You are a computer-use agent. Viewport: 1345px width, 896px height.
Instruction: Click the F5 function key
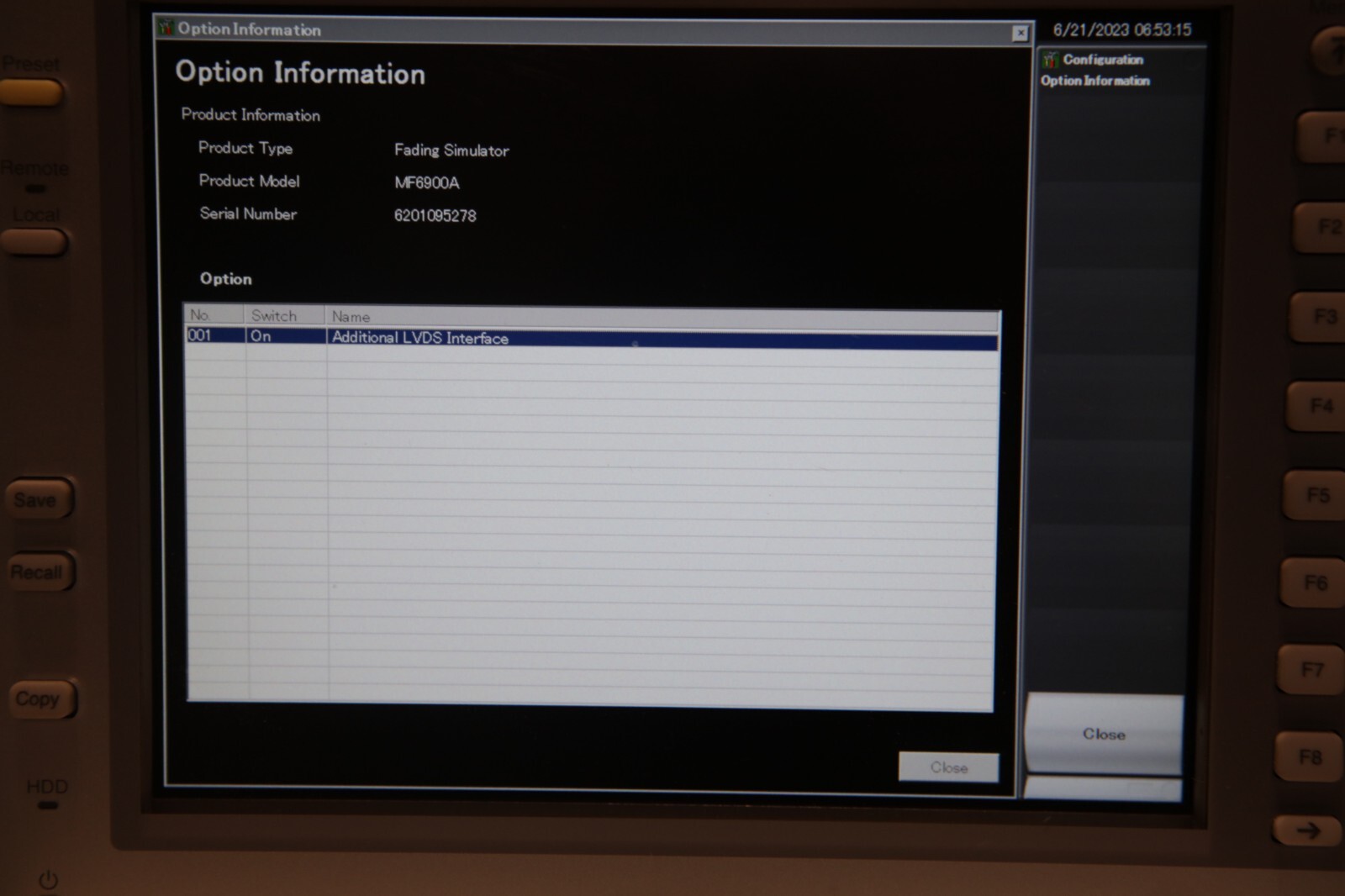(x=1314, y=495)
